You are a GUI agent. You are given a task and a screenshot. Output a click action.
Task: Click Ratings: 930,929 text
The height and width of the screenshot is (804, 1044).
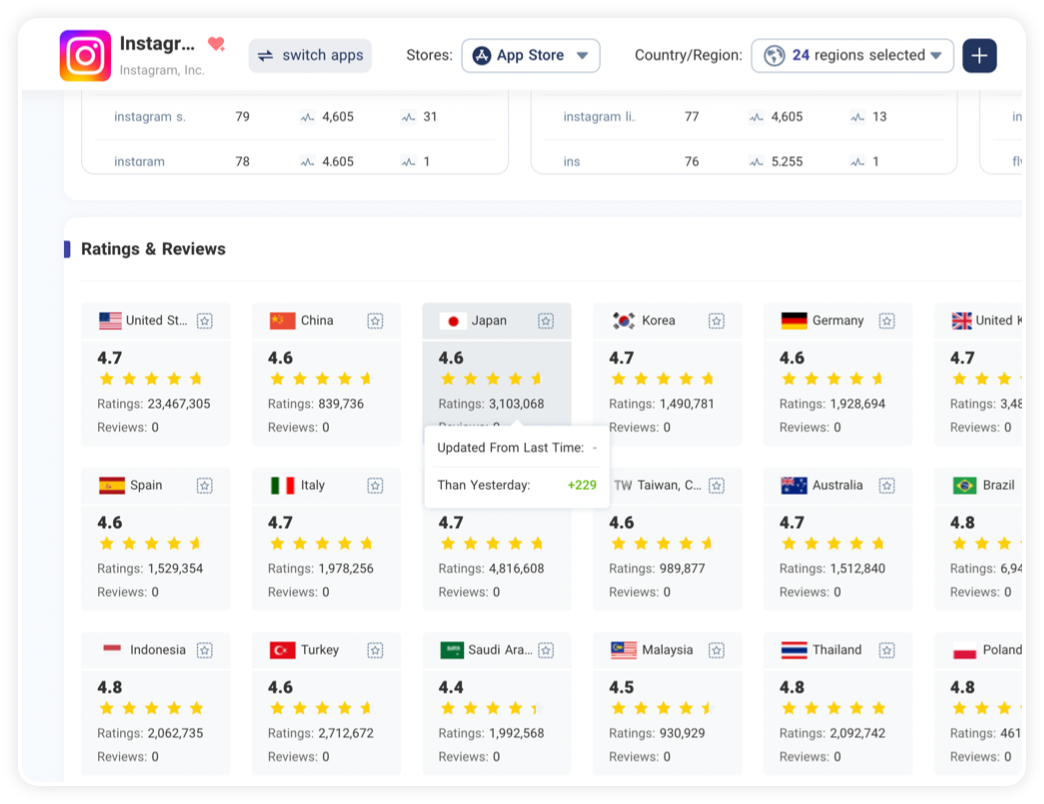tap(656, 733)
